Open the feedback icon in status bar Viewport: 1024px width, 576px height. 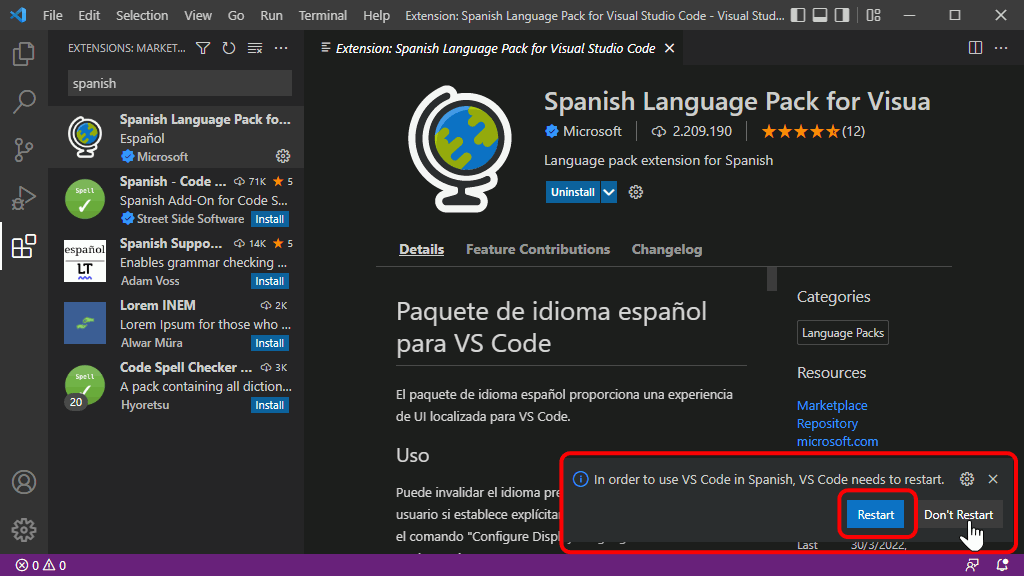[972, 566]
